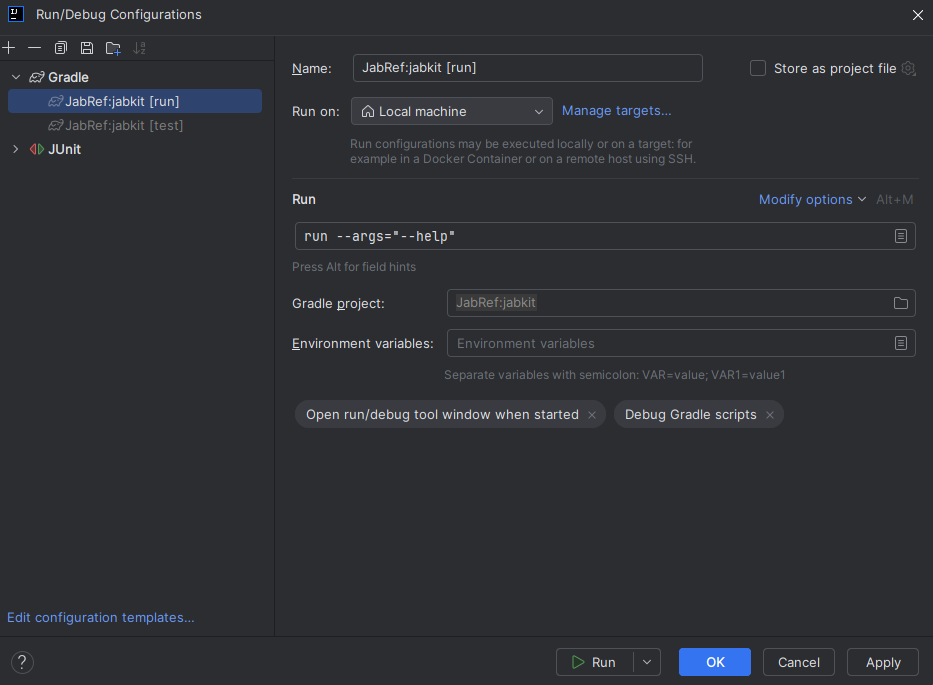Open the environment variables editor icon
This screenshot has width=933, height=685.
point(901,343)
